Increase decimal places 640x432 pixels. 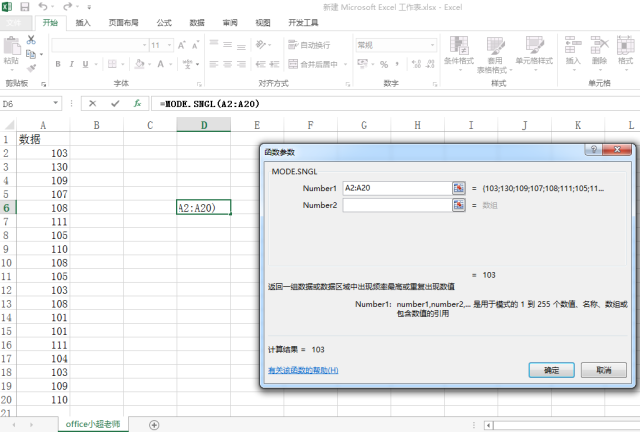[x=416, y=64]
